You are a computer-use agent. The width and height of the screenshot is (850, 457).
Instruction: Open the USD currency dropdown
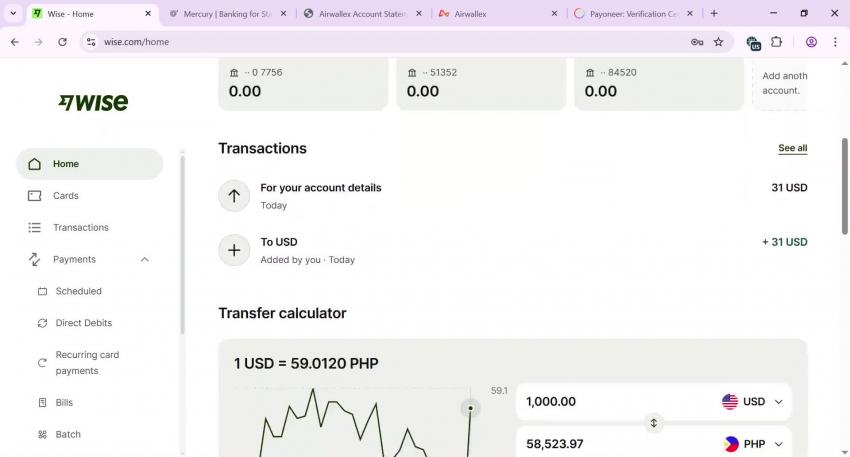click(x=752, y=402)
